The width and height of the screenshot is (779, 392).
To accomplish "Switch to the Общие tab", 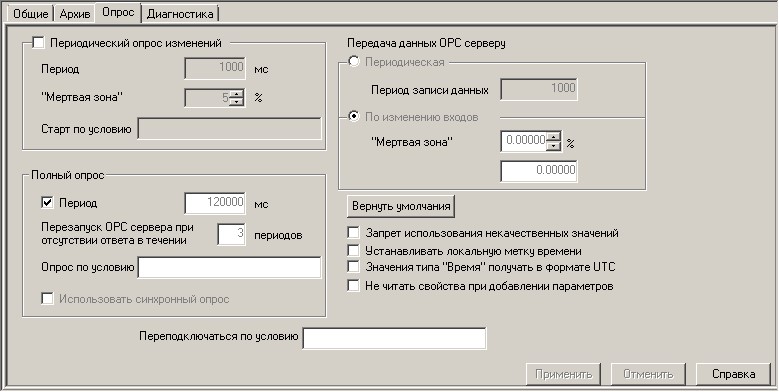I will coord(31,14).
